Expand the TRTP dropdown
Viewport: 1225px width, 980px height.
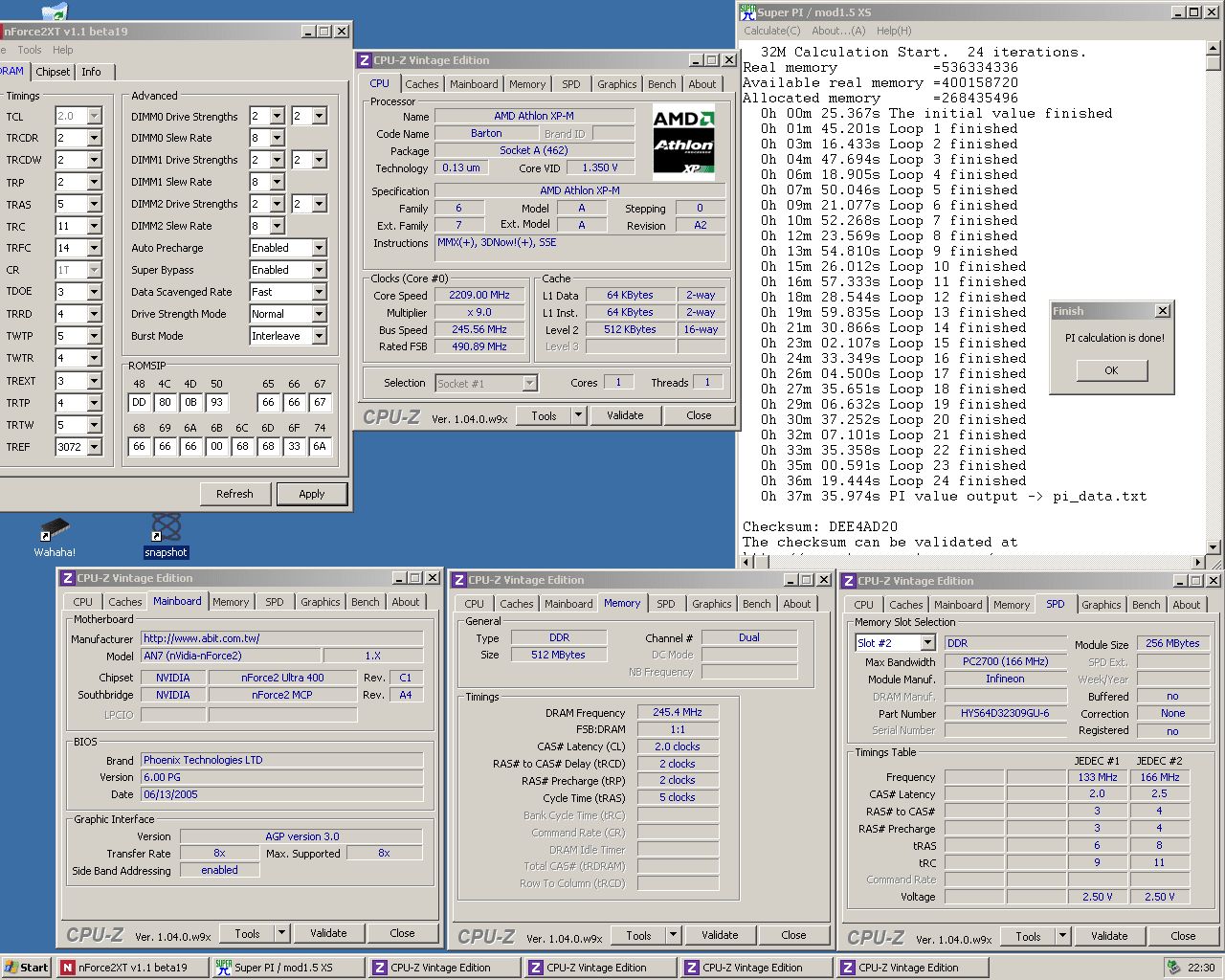94,403
